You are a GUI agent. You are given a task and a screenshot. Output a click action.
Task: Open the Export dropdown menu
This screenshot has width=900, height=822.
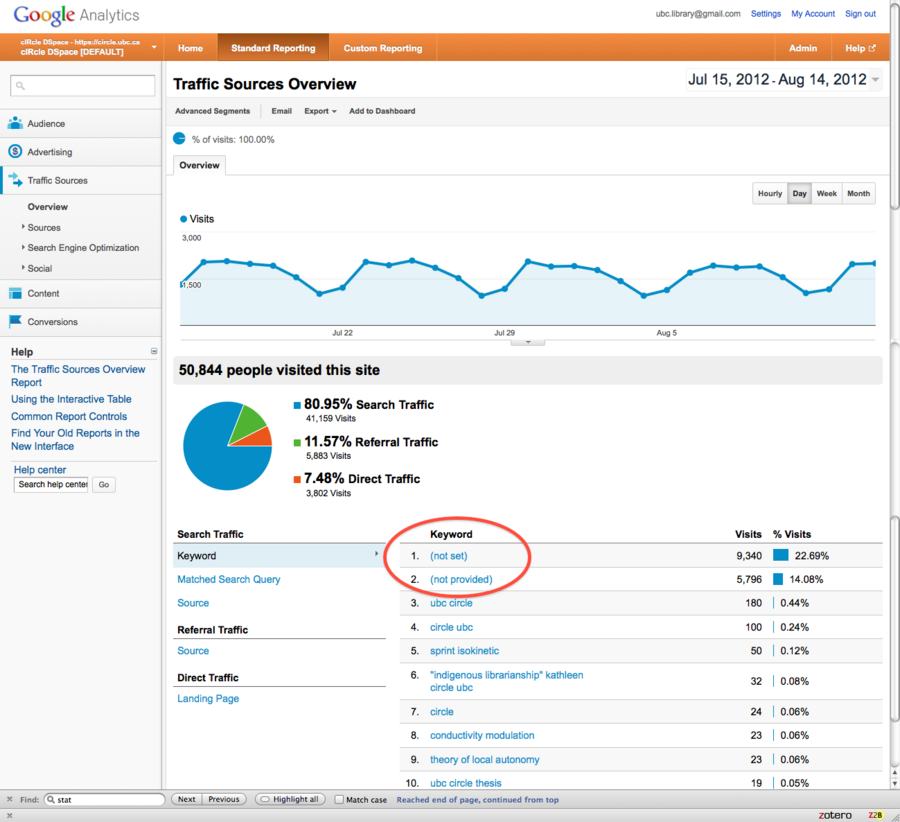[x=320, y=111]
